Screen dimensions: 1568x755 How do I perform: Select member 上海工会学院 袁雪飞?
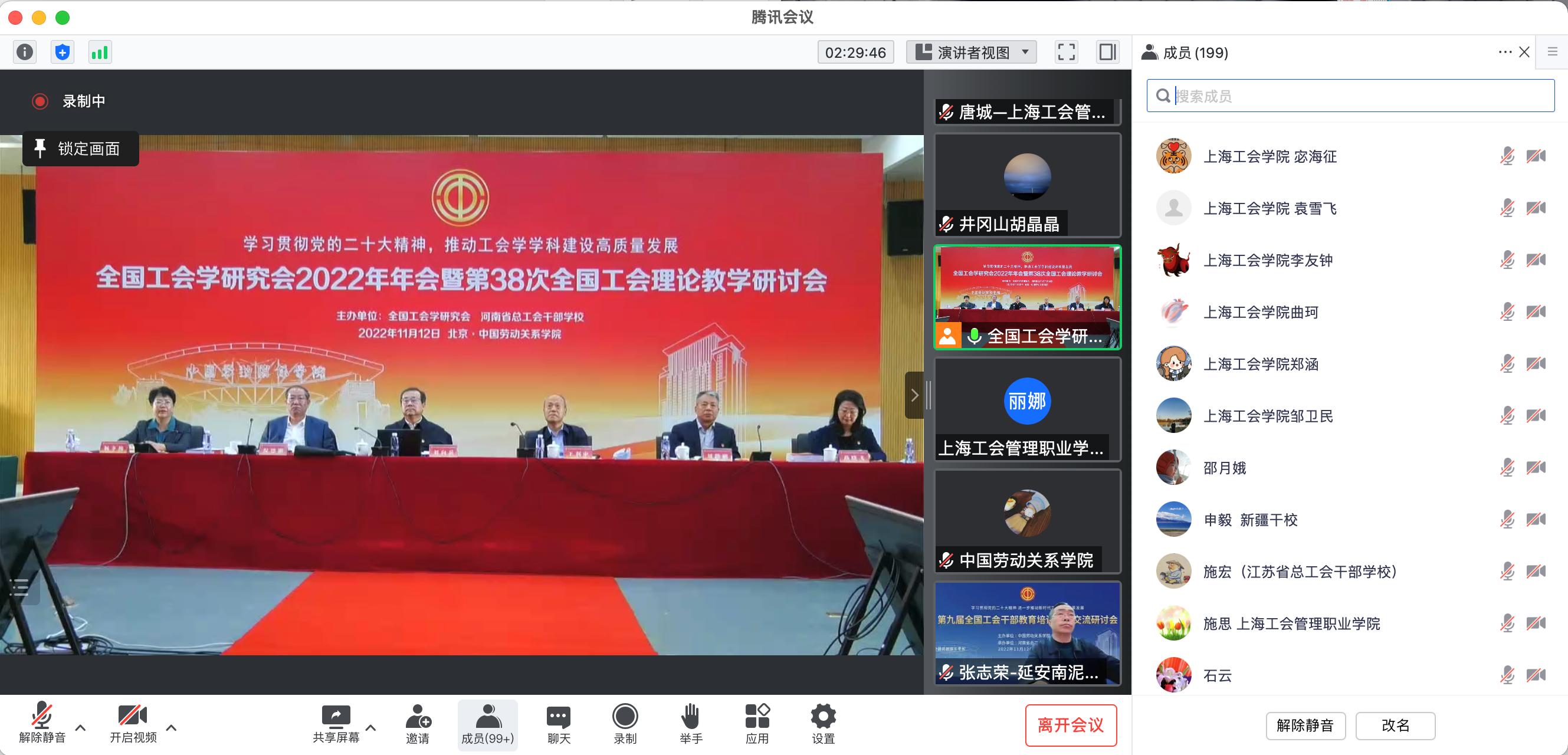coord(1350,208)
